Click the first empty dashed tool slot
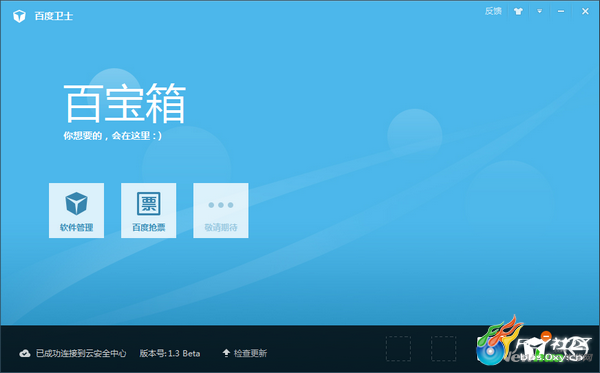This screenshot has width=600, height=373. [398, 349]
